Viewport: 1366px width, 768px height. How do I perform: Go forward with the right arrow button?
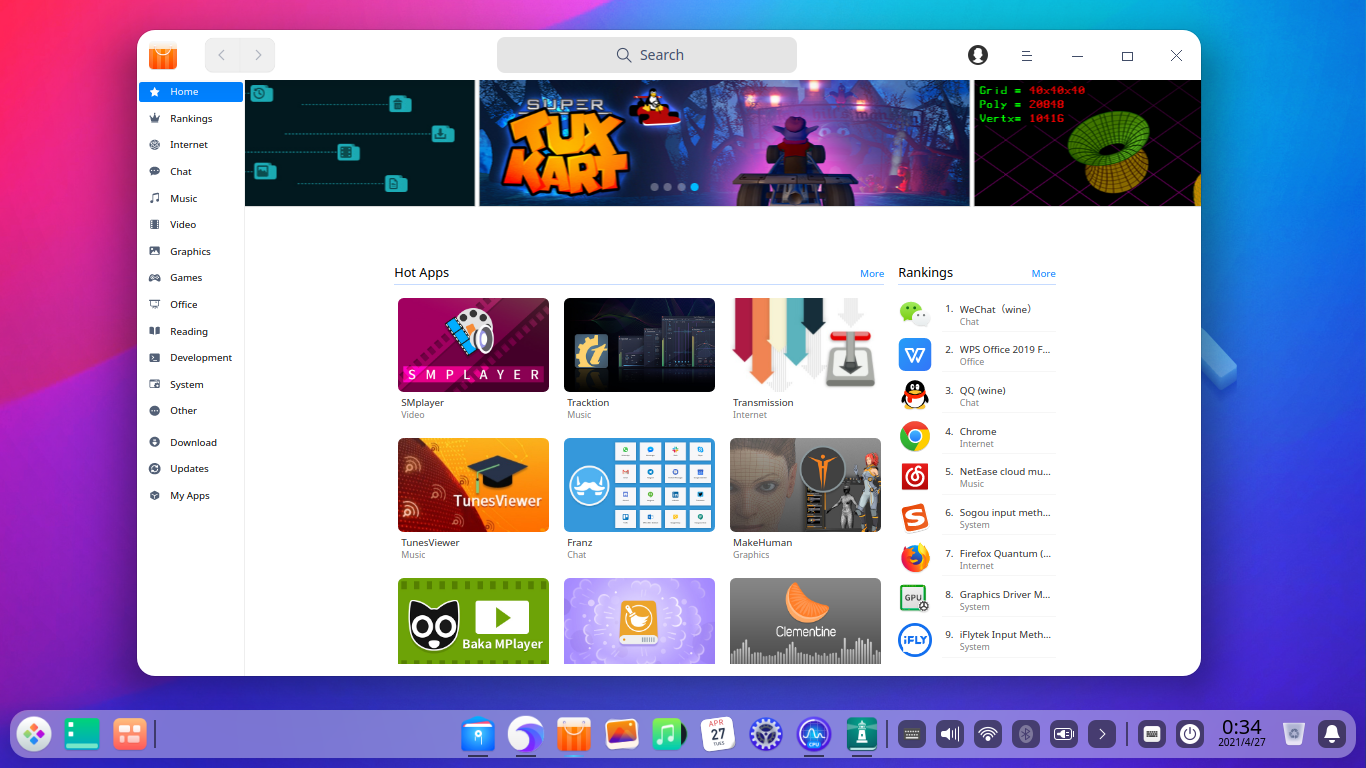[258, 55]
